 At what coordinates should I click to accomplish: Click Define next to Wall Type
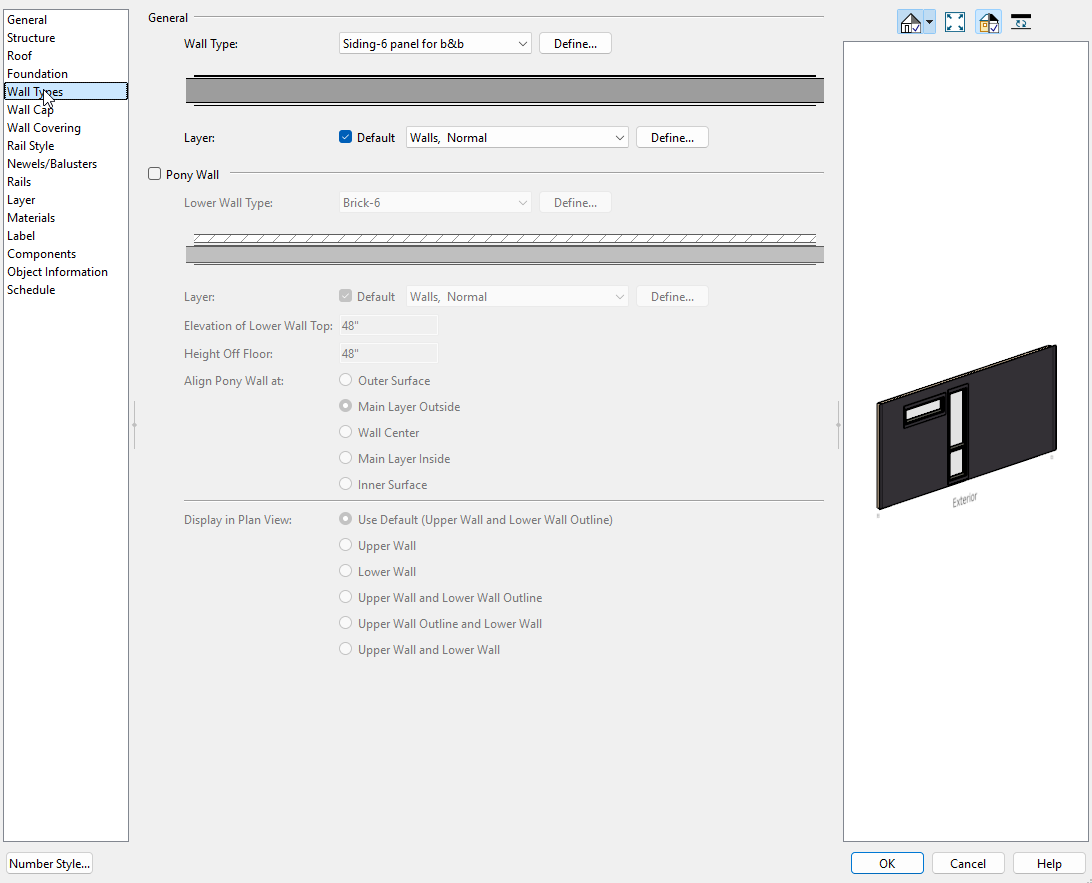pyautogui.click(x=575, y=44)
